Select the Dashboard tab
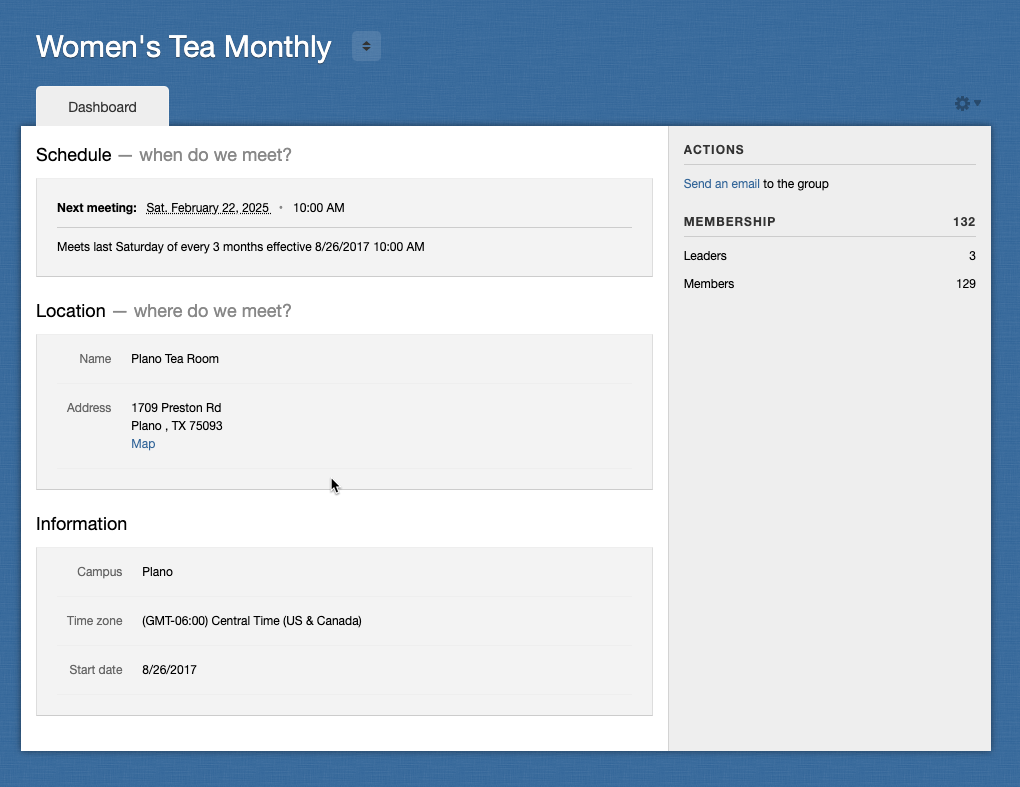The height and width of the screenshot is (787, 1020). click(x=102, y=107)
